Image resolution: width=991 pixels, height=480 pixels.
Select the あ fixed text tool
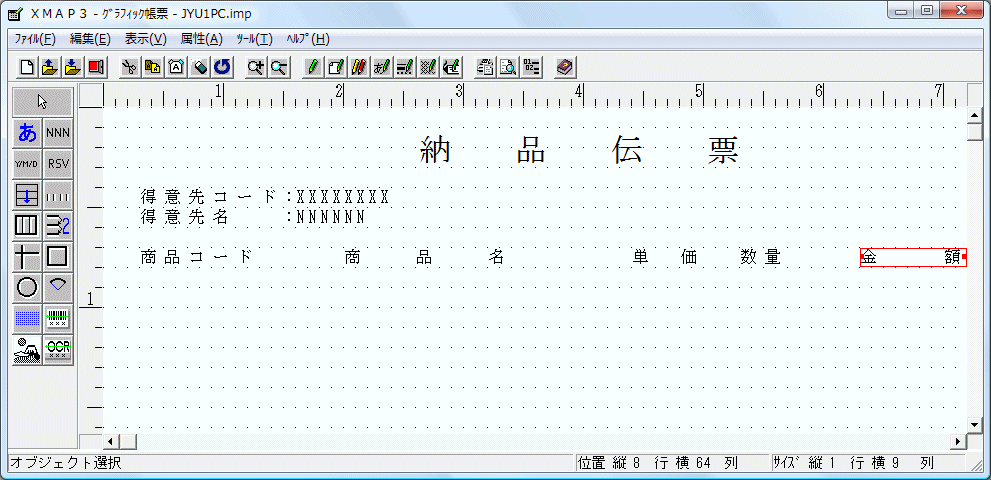coord(28,133)
